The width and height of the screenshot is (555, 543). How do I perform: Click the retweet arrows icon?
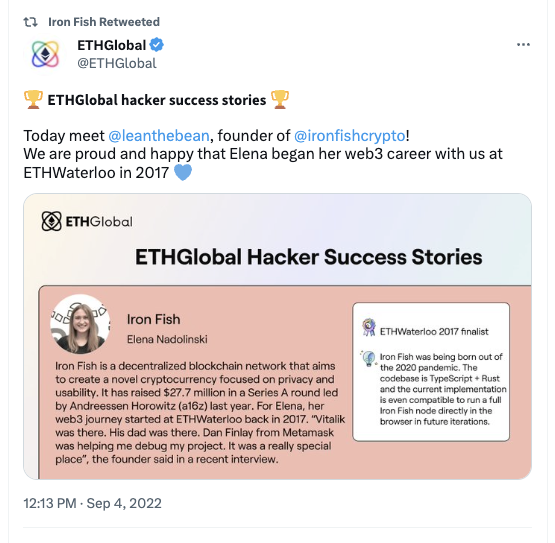30,22
